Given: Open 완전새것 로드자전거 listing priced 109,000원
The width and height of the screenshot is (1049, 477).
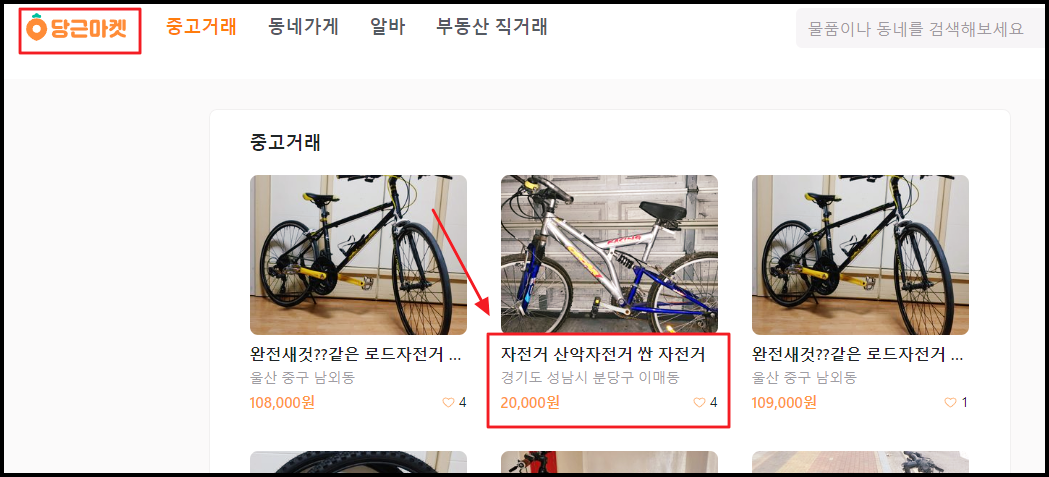Looking at the screenshot, I should coord(858,354).
